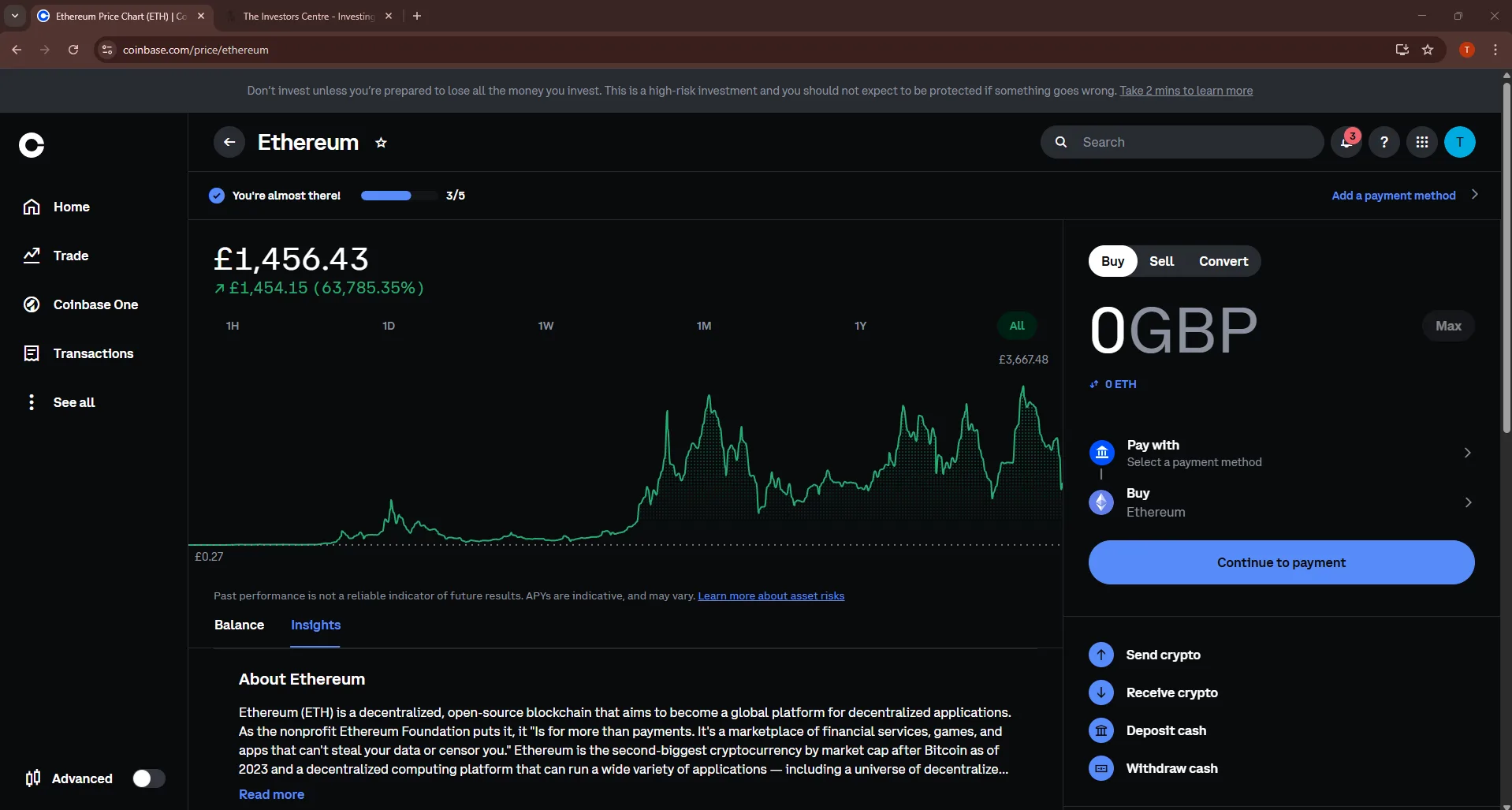
Task: Select the 1Y chart range
Action: tap(860, 326)
